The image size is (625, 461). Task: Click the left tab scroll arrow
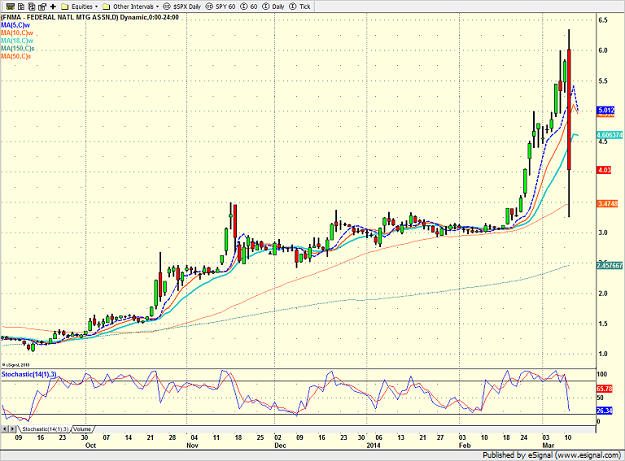(5, 429)
